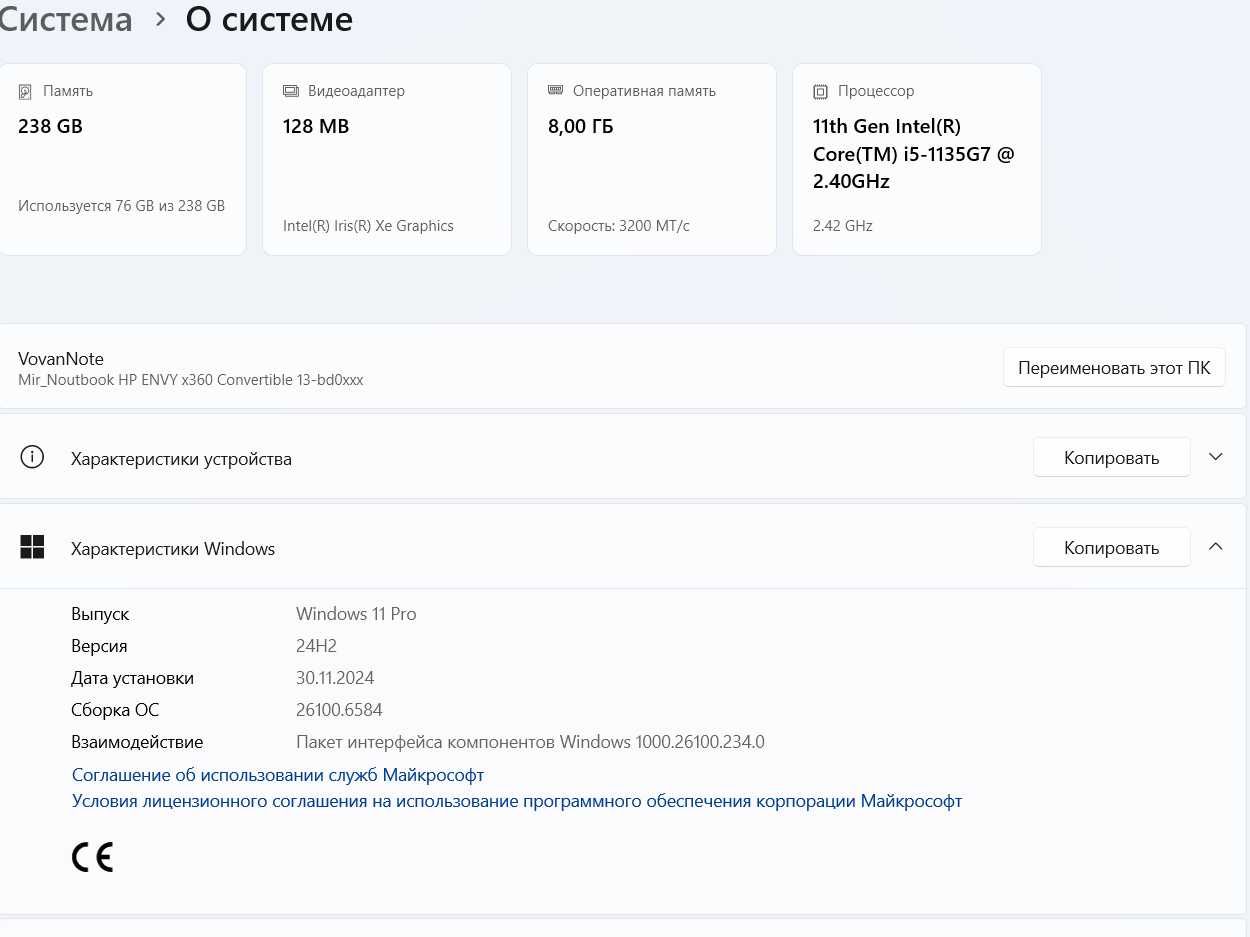Image resolution: width=1250 pixels, height=937 pixels.
Task: Go back to Система in the breadcrumb
Action: click(66, 19)
